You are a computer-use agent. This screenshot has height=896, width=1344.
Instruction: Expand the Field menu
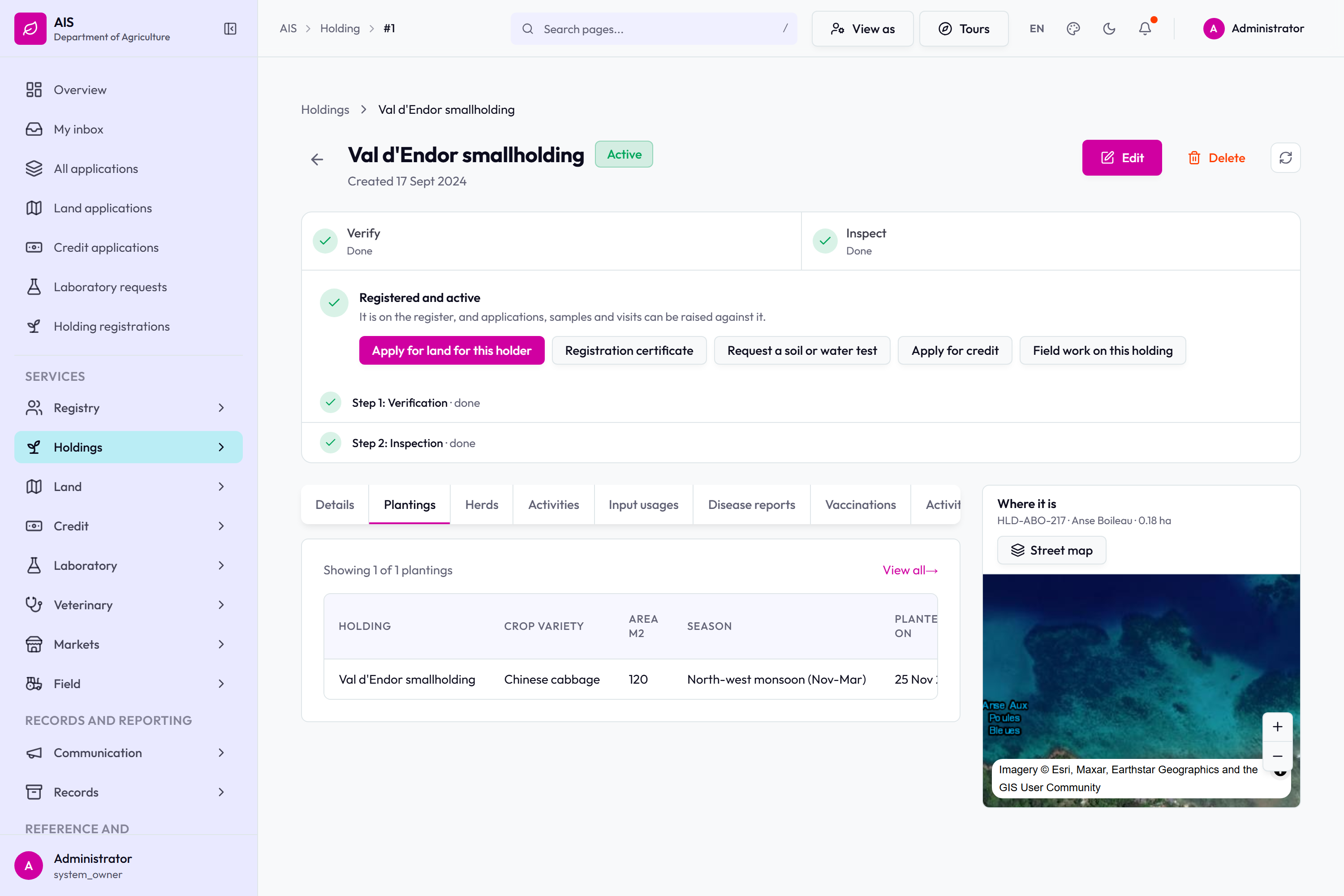point(129,684)
